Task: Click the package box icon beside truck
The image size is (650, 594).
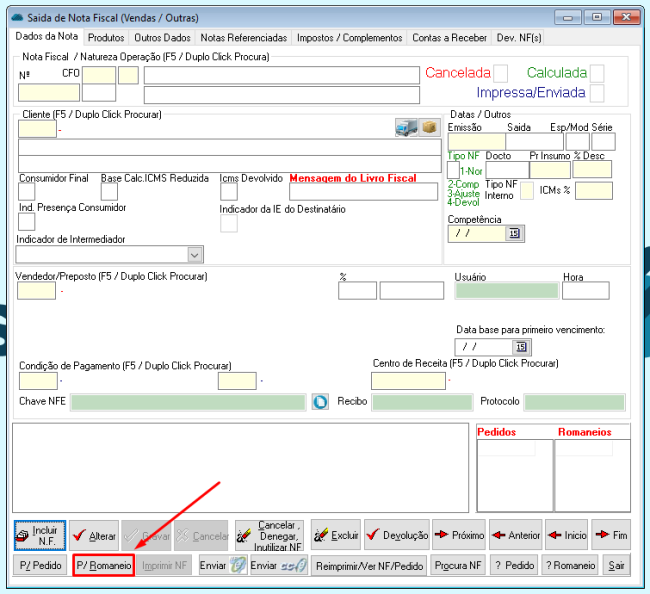Action: tap(430, 127)
